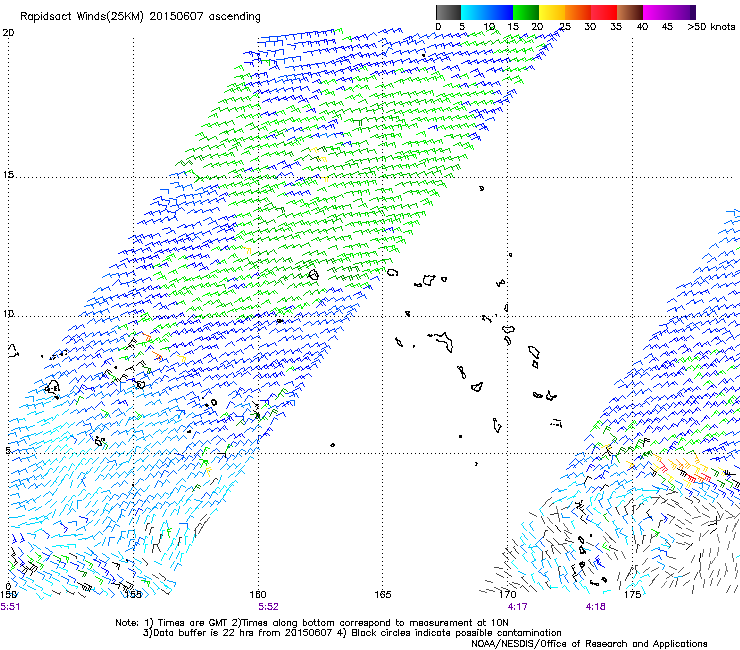
Task: Click the orange 25-30 knots legend swatch
Action: [x=578, y=12]
